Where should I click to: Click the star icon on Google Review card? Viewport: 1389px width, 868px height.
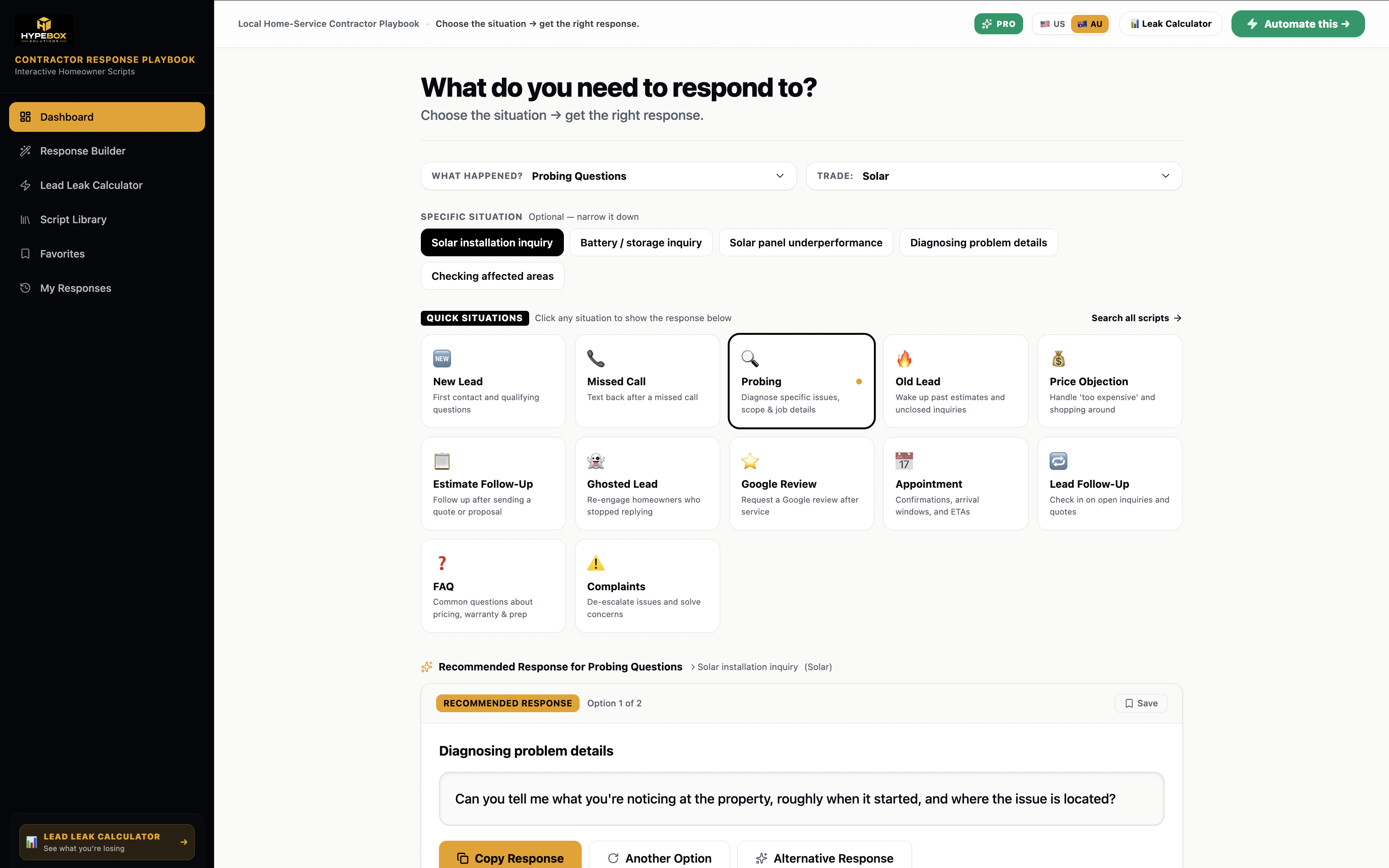tap(750, 461)
